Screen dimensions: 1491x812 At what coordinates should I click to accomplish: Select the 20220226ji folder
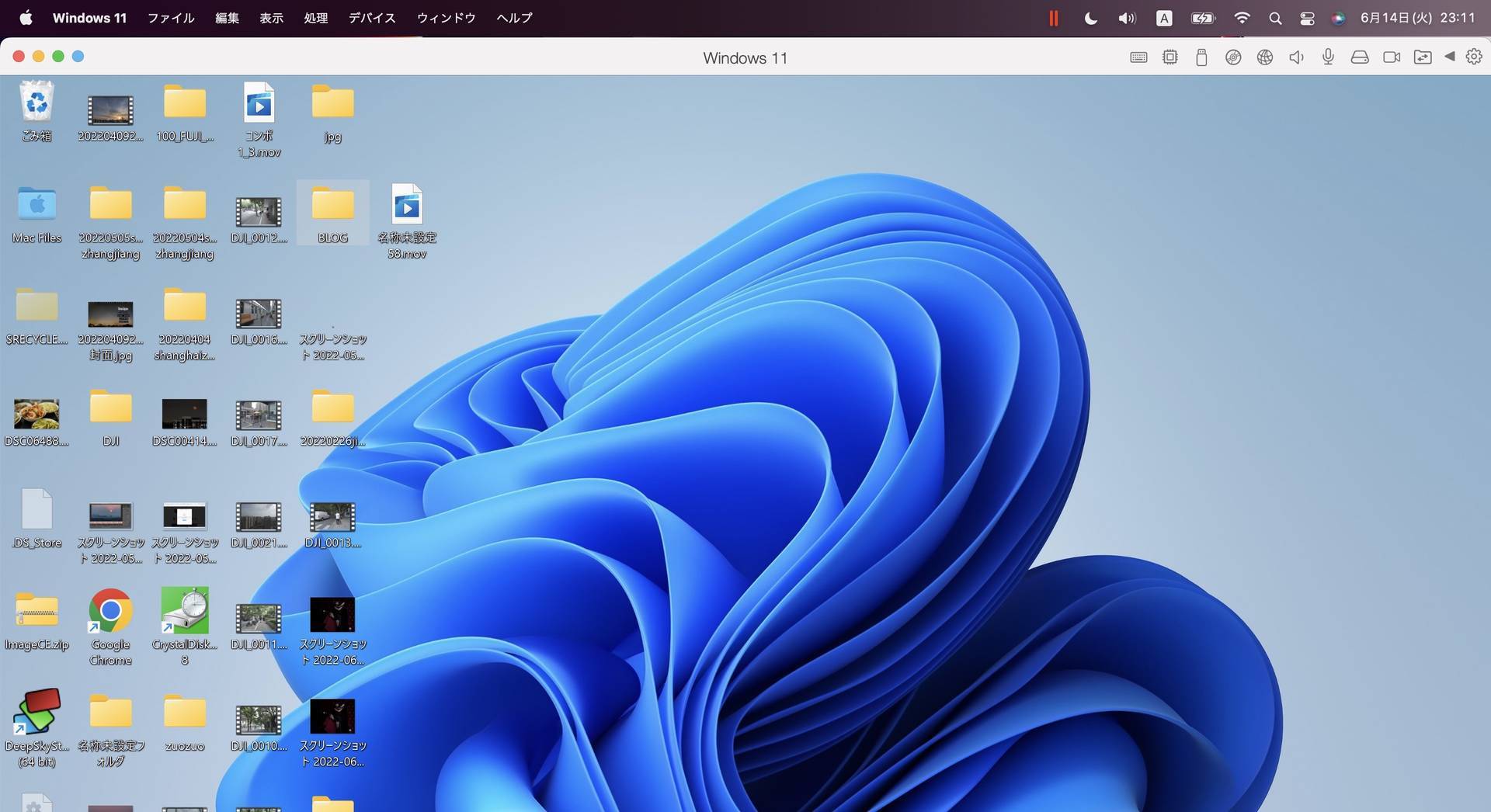(x=332, y=418)
